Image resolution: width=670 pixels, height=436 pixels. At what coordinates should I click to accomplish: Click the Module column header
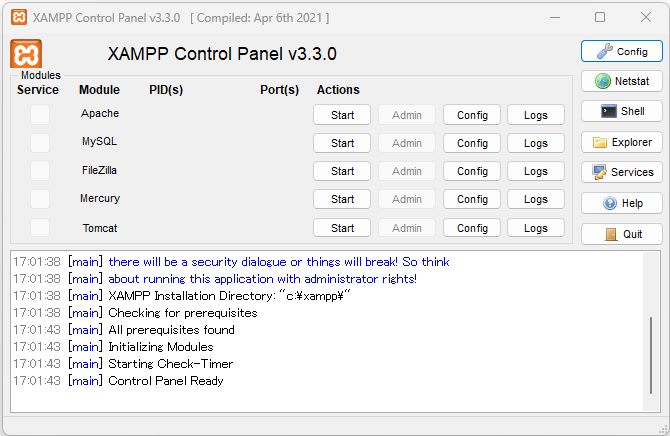[99, 90]
